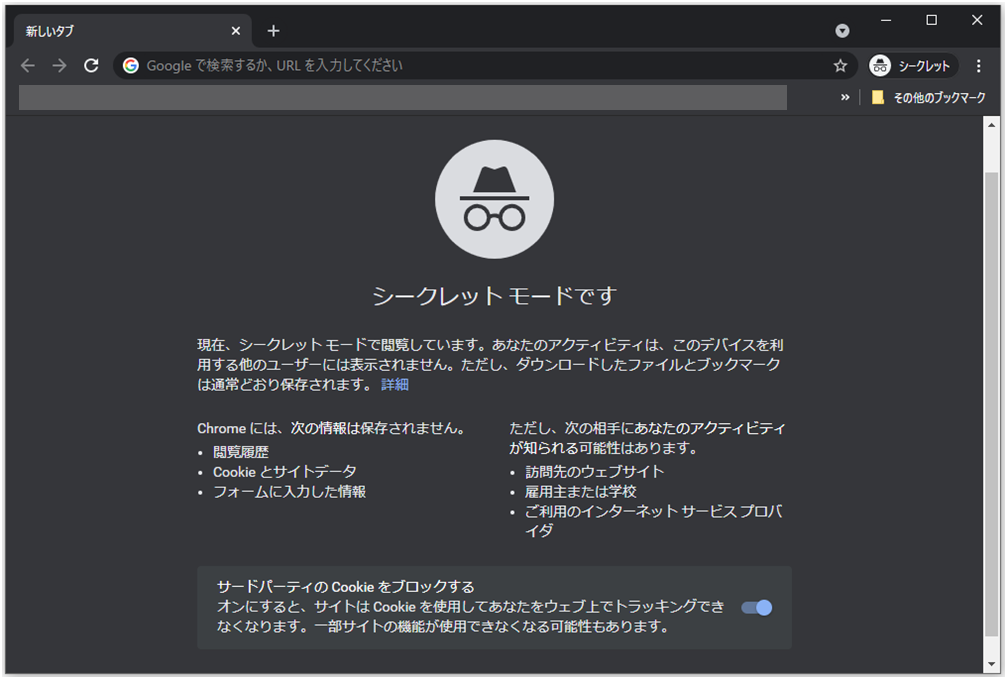The height and width of the screenshot is (677, 1005).
Task: Click the address bar search field
Action: tap(487, 65)
